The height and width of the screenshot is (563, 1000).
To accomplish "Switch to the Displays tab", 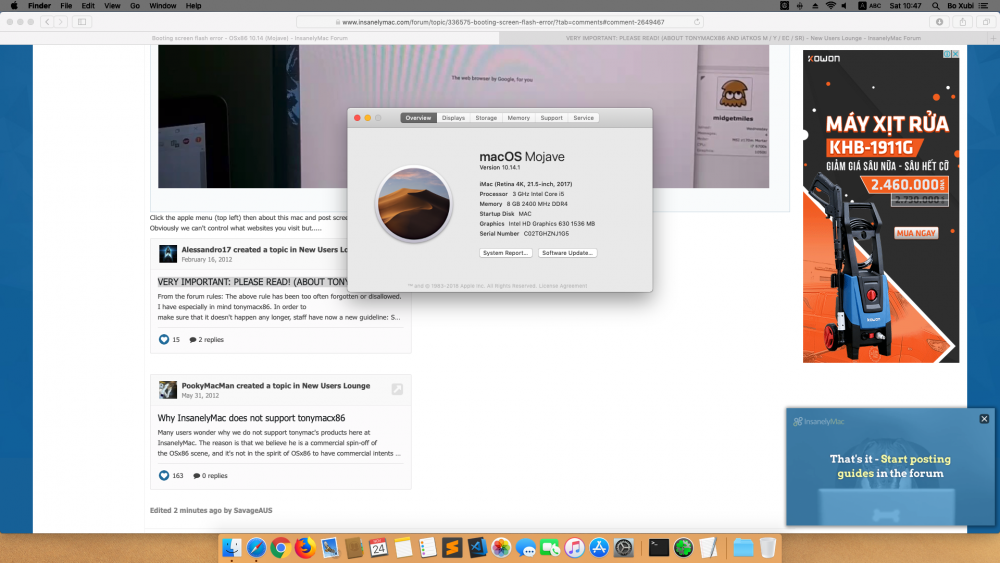I will click(453, 118).
